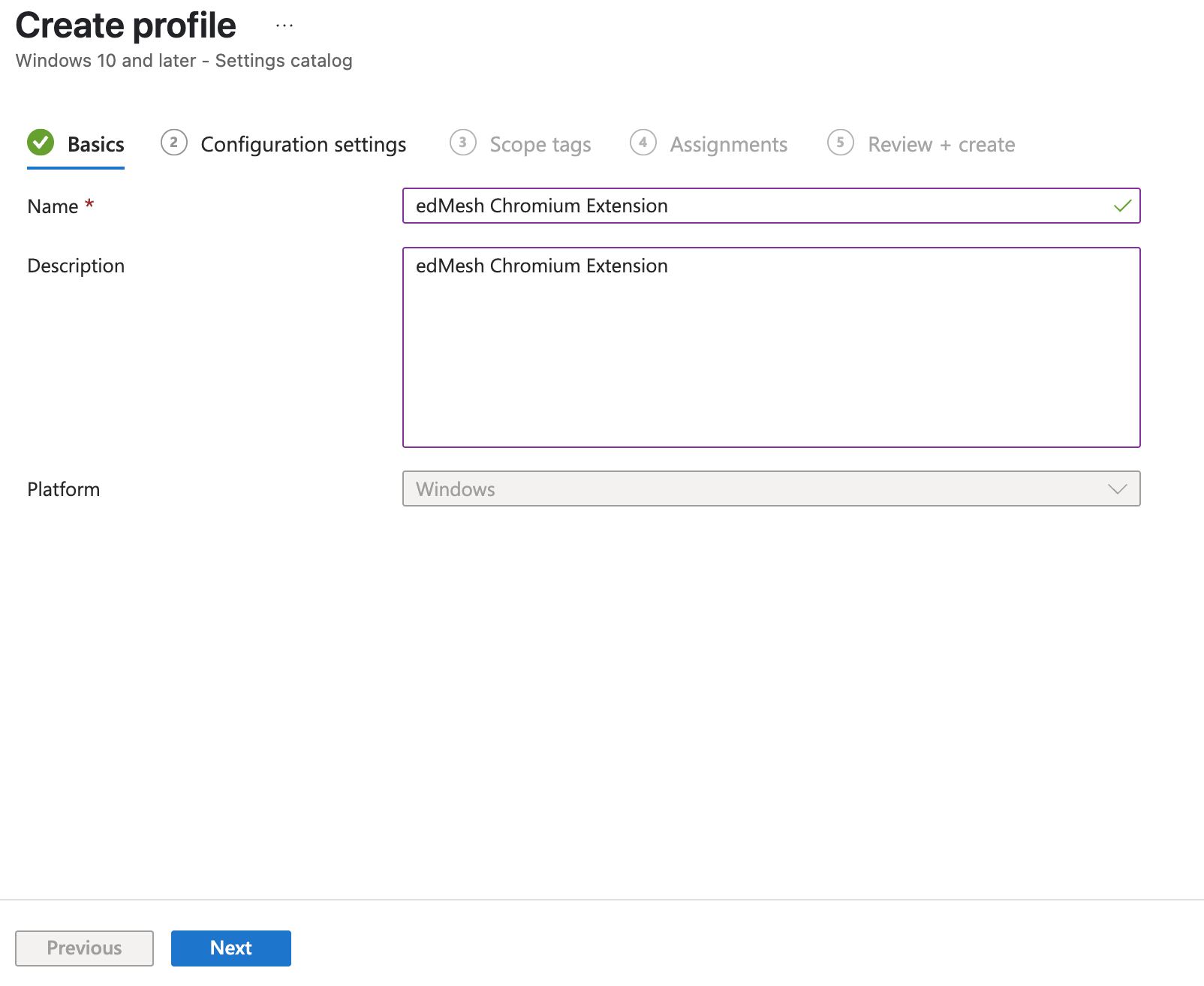
Task: Click the Platform field label
Action: click(x=64, y=489)
